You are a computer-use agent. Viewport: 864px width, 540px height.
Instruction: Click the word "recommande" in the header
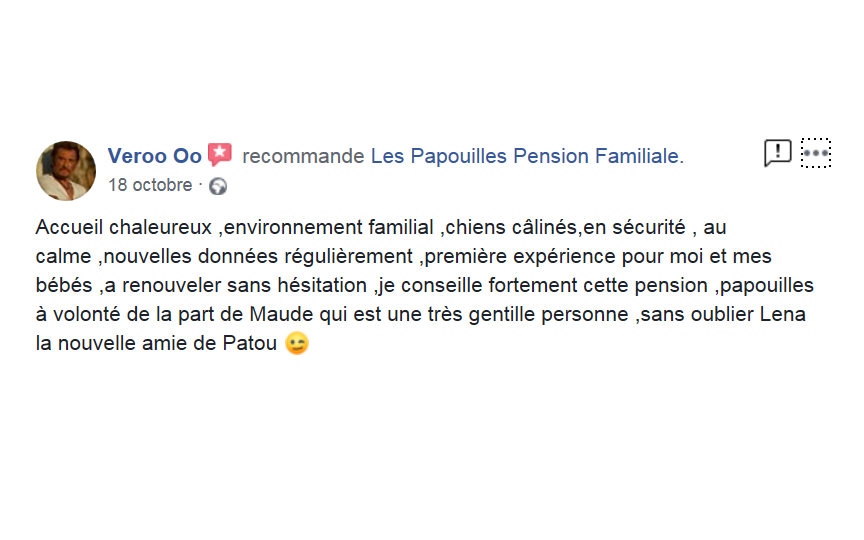click(x=303, y=156)
